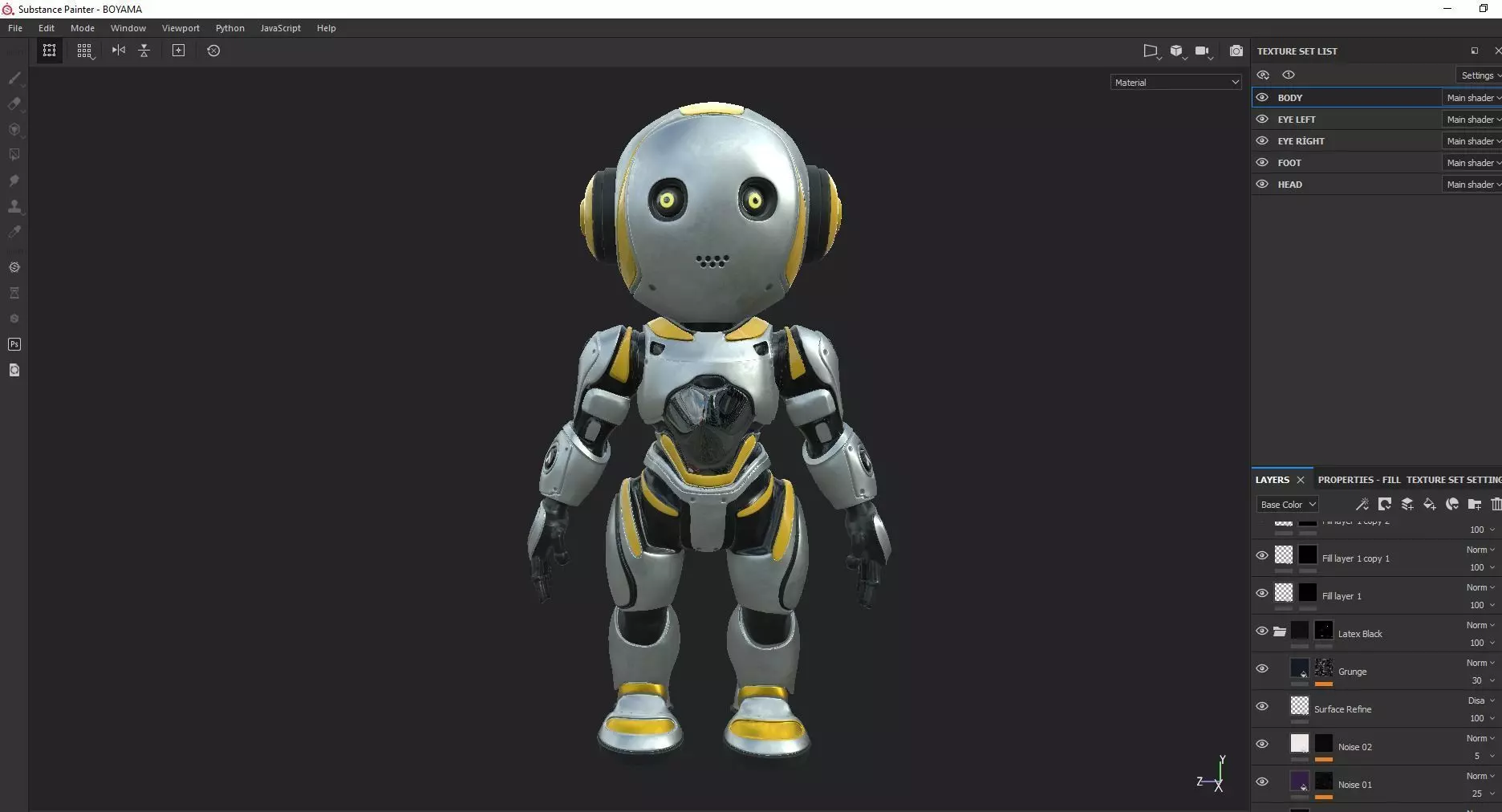The width and height of the screenshot is (1502, 812).
Task: Click the Noise 02 layer color thumbnail
Action: tap(1300, 743)
